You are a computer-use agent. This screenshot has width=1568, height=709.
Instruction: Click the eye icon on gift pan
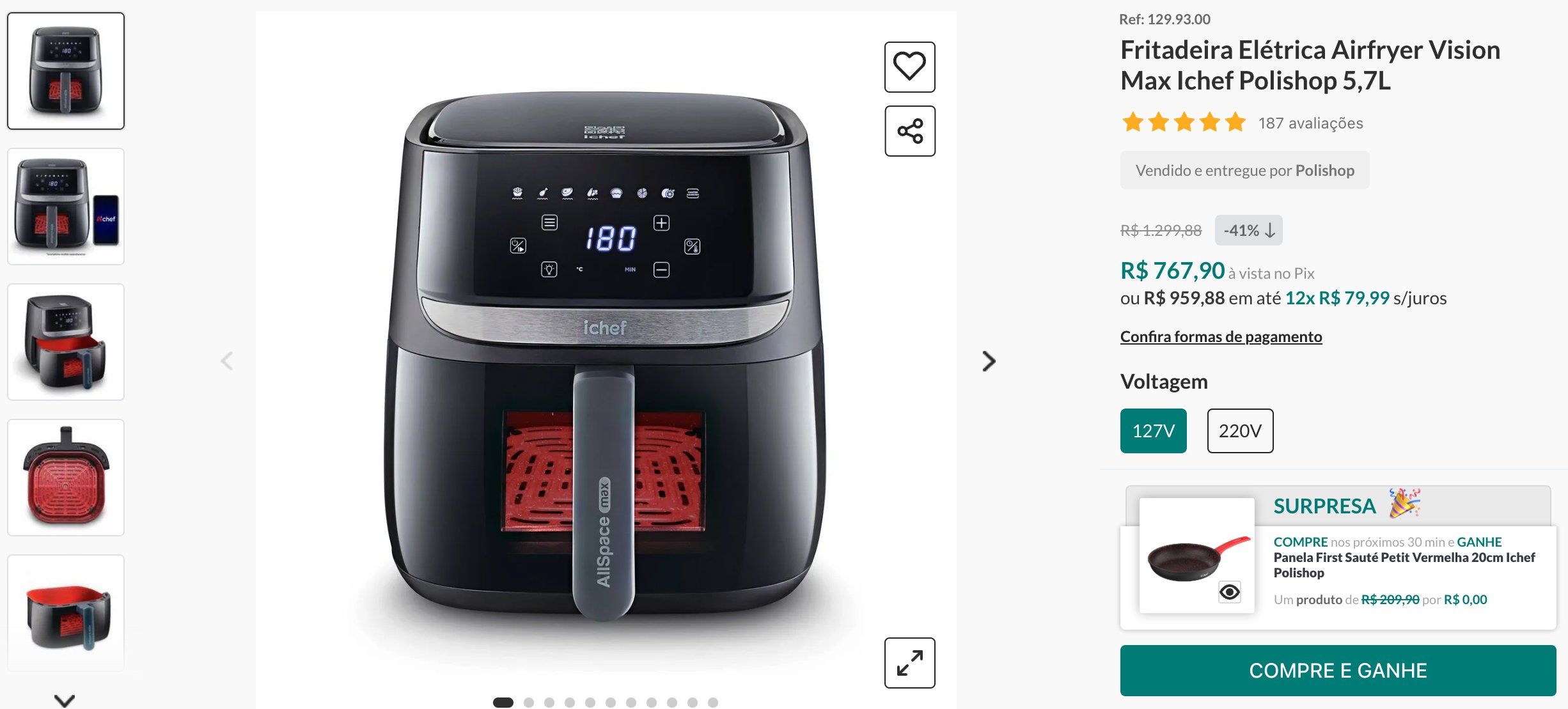click(x=1229, y=592)
